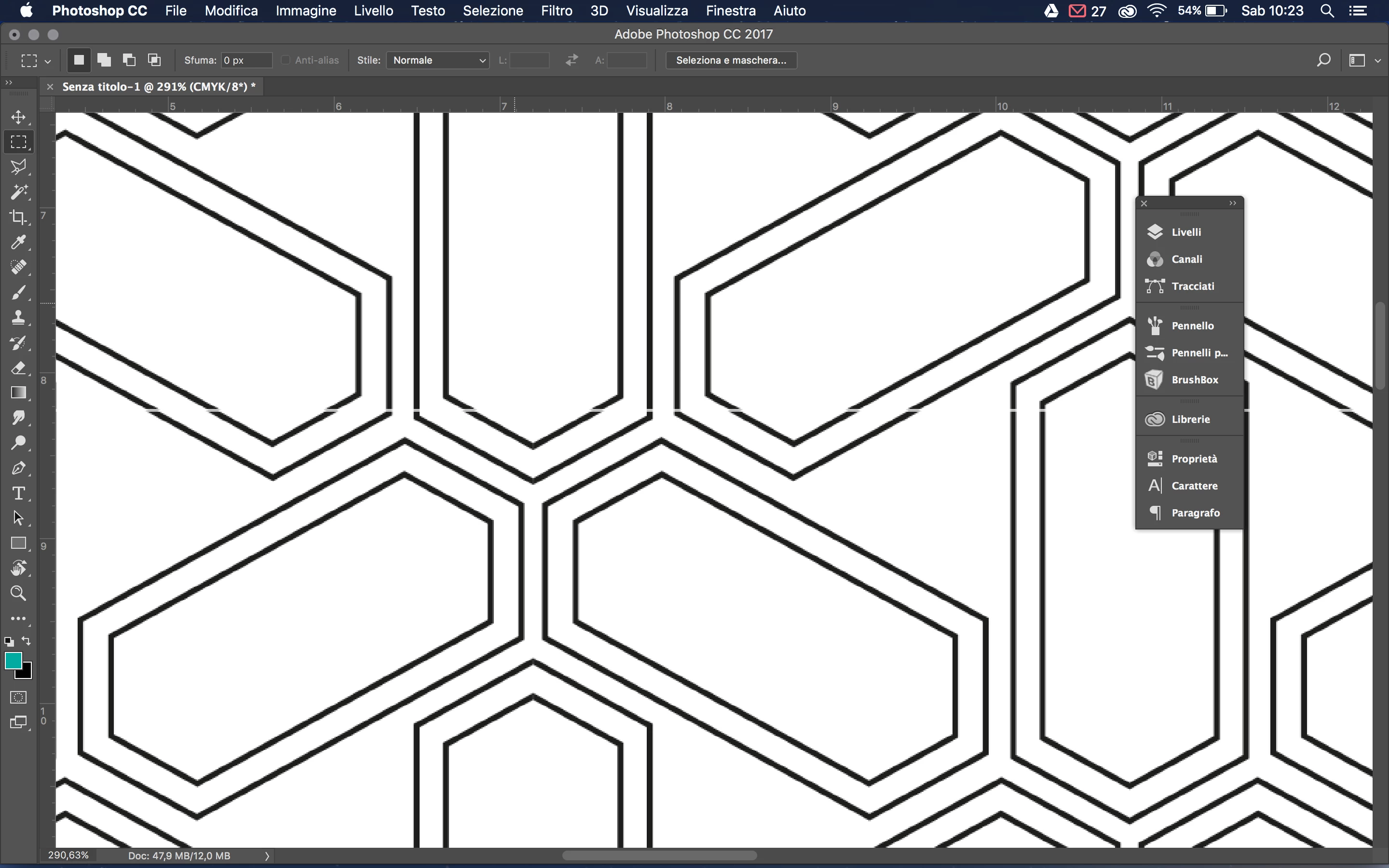Toggle Quick Mask mode

pos(18,697)
